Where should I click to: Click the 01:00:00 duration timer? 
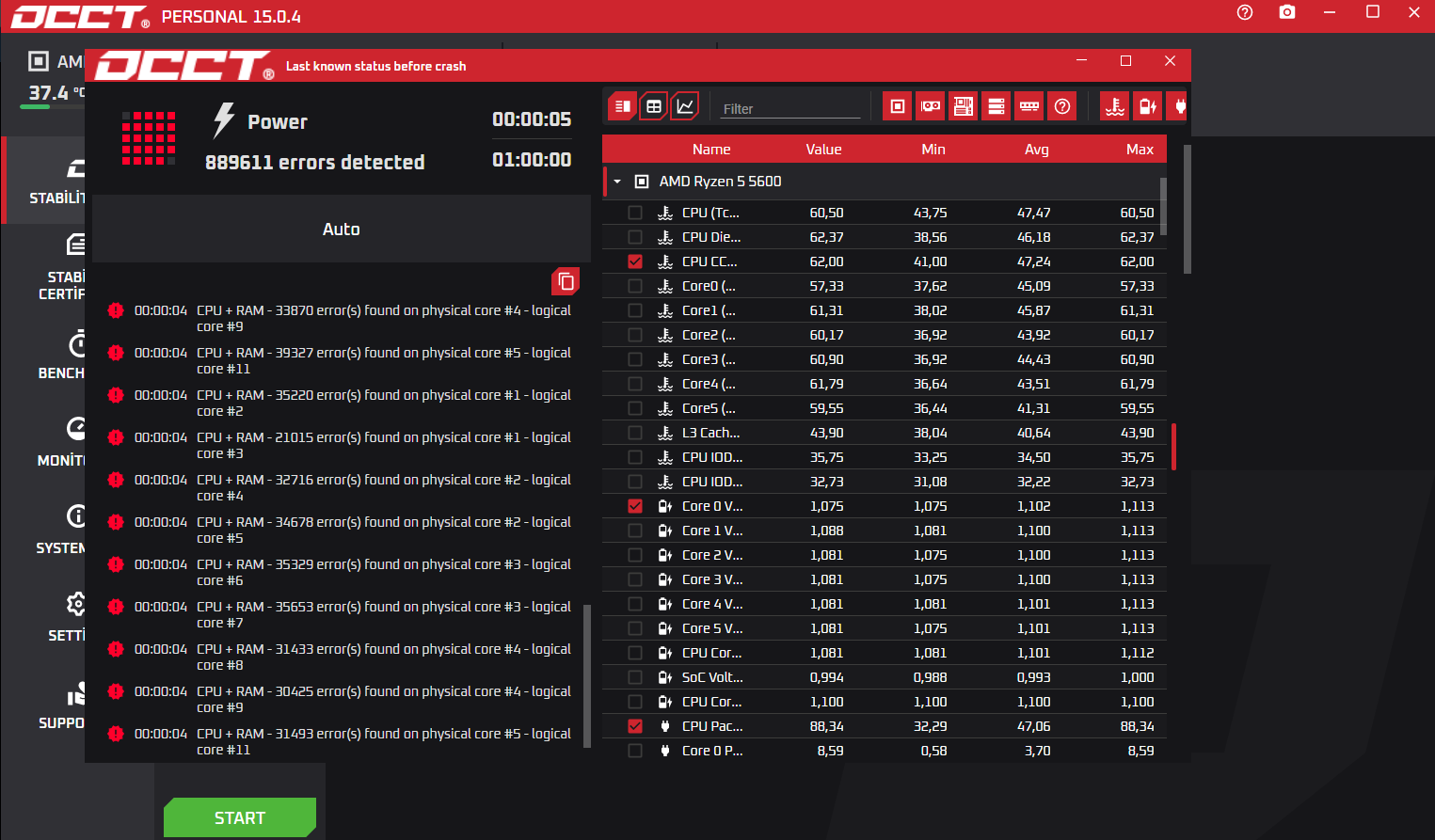[532, 159]
